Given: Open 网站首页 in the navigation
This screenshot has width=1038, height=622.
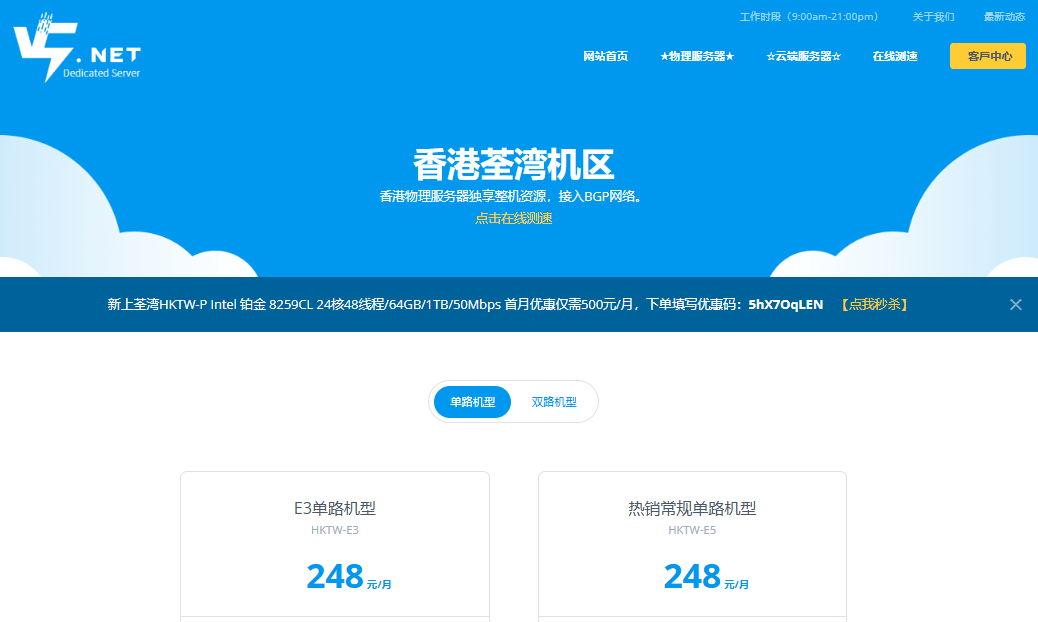Looking at the screenshot, I should pyautogui.click(x=605, y=56).
